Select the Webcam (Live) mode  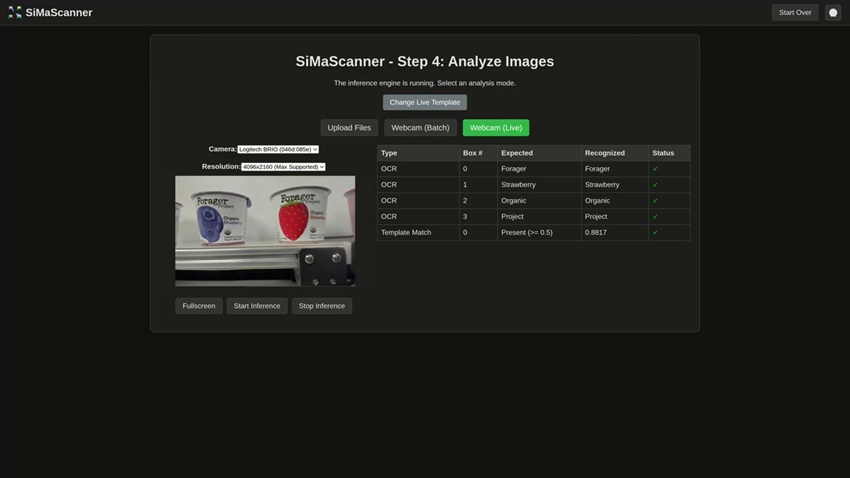(x=496, y=128)
